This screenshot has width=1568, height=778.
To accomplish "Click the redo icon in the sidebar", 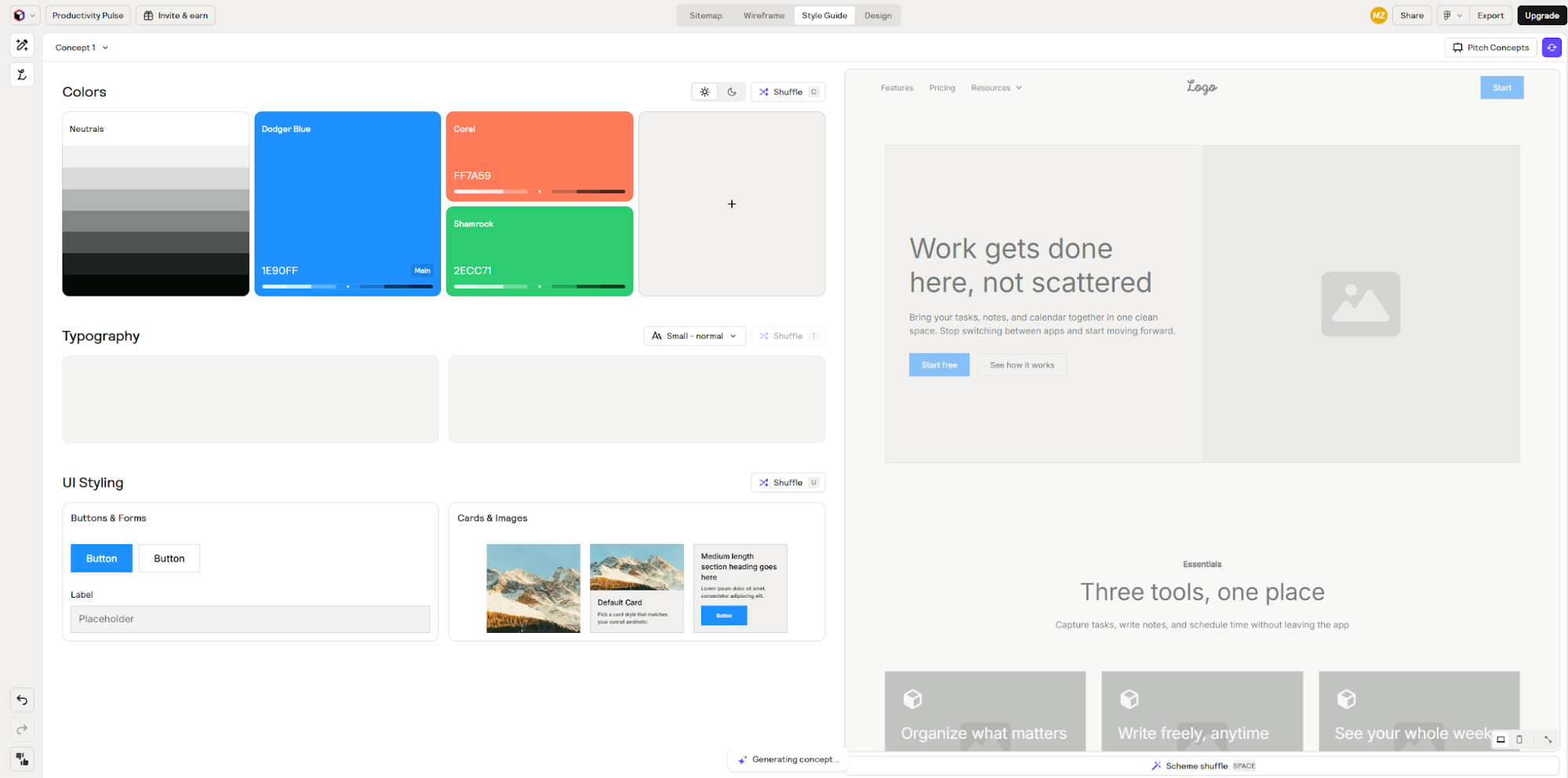I will [21, 729].
